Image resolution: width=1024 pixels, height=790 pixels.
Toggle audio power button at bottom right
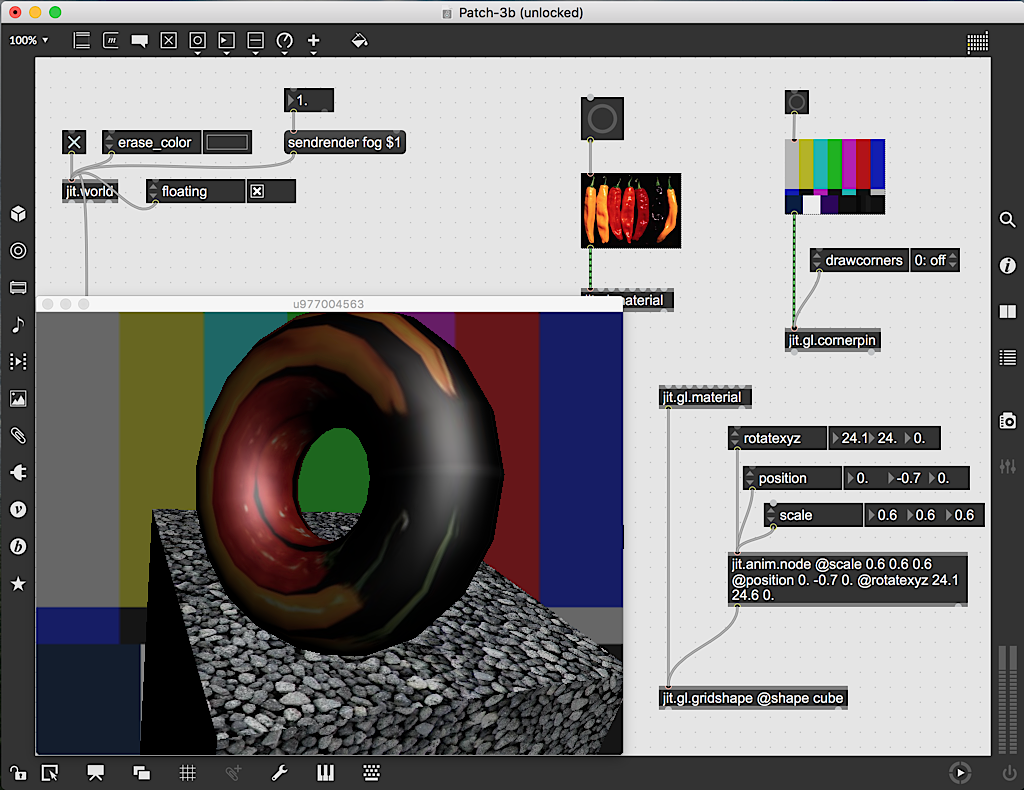[1009, 773]
